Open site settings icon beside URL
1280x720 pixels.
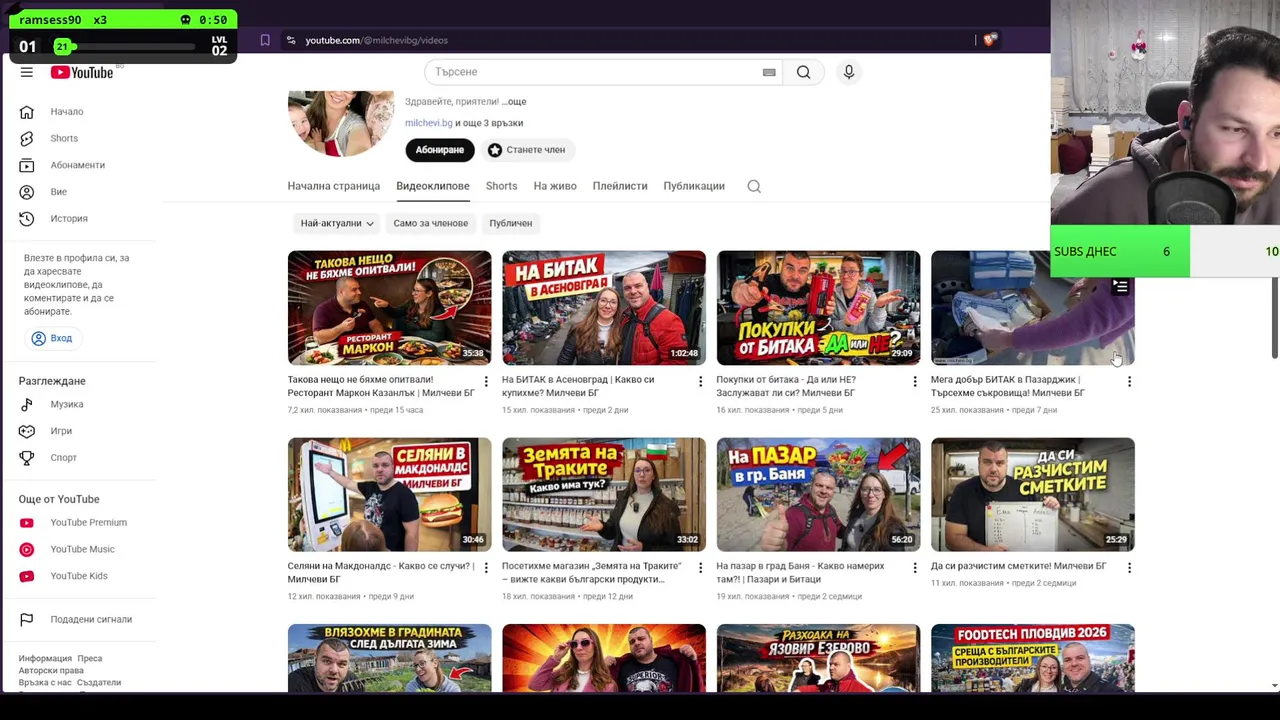pos(291,40)
